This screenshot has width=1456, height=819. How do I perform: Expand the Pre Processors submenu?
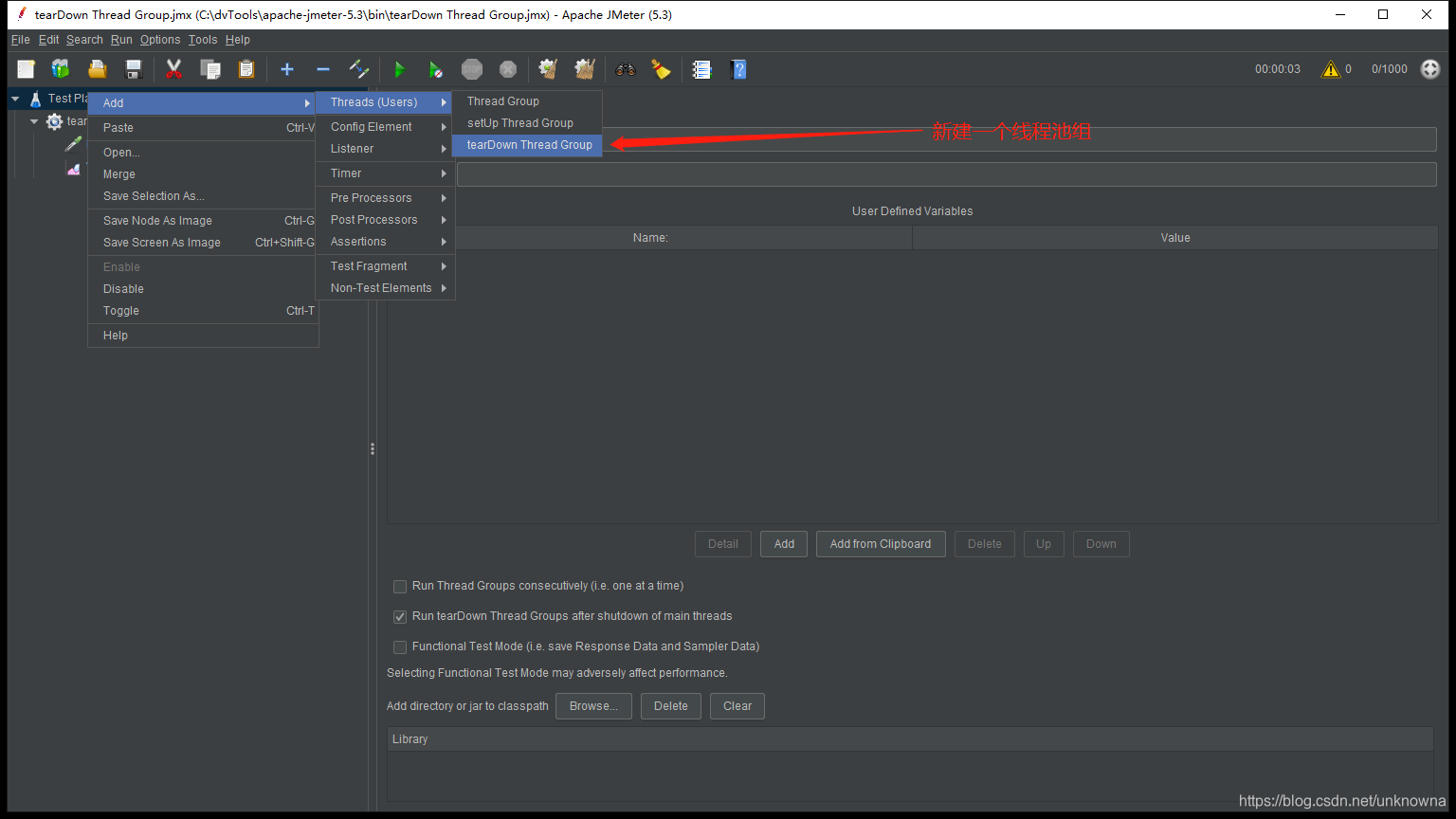coord(386,198)
